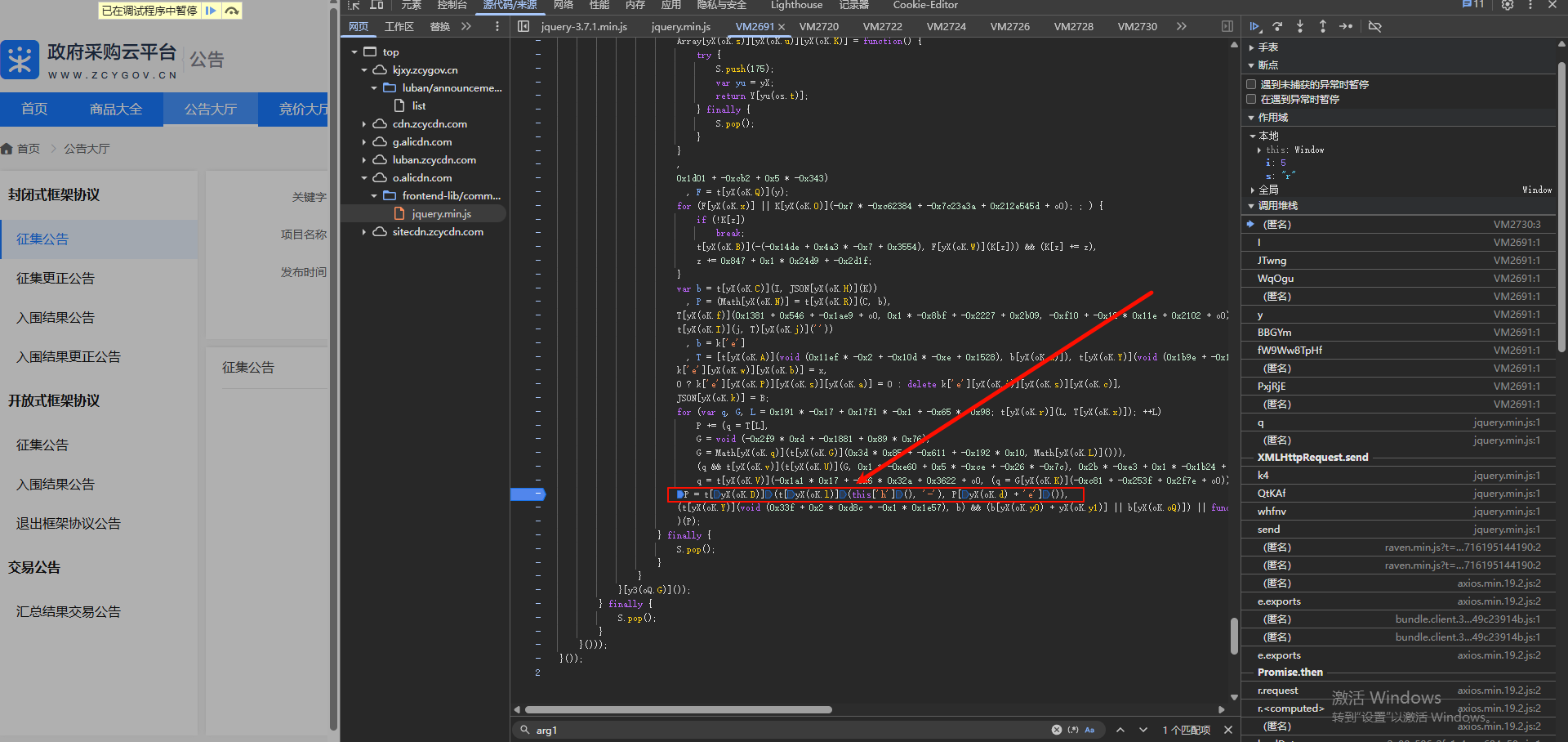Enable pause on uncaught exceptions checkbox
The image size is (1568, 742).
[x=1251, y=84]
